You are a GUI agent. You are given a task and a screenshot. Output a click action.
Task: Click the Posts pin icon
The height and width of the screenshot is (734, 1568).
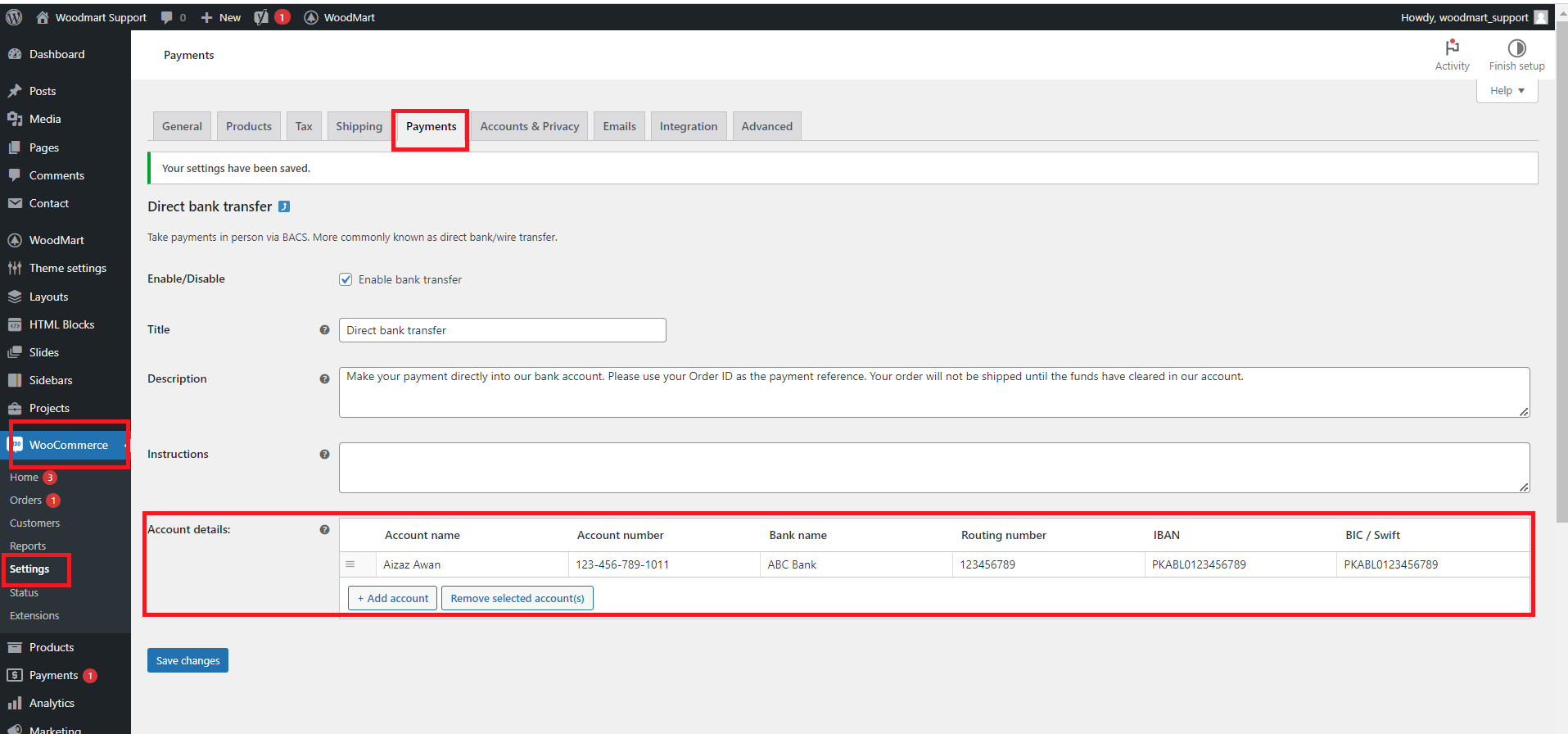(x=15, y=91)
